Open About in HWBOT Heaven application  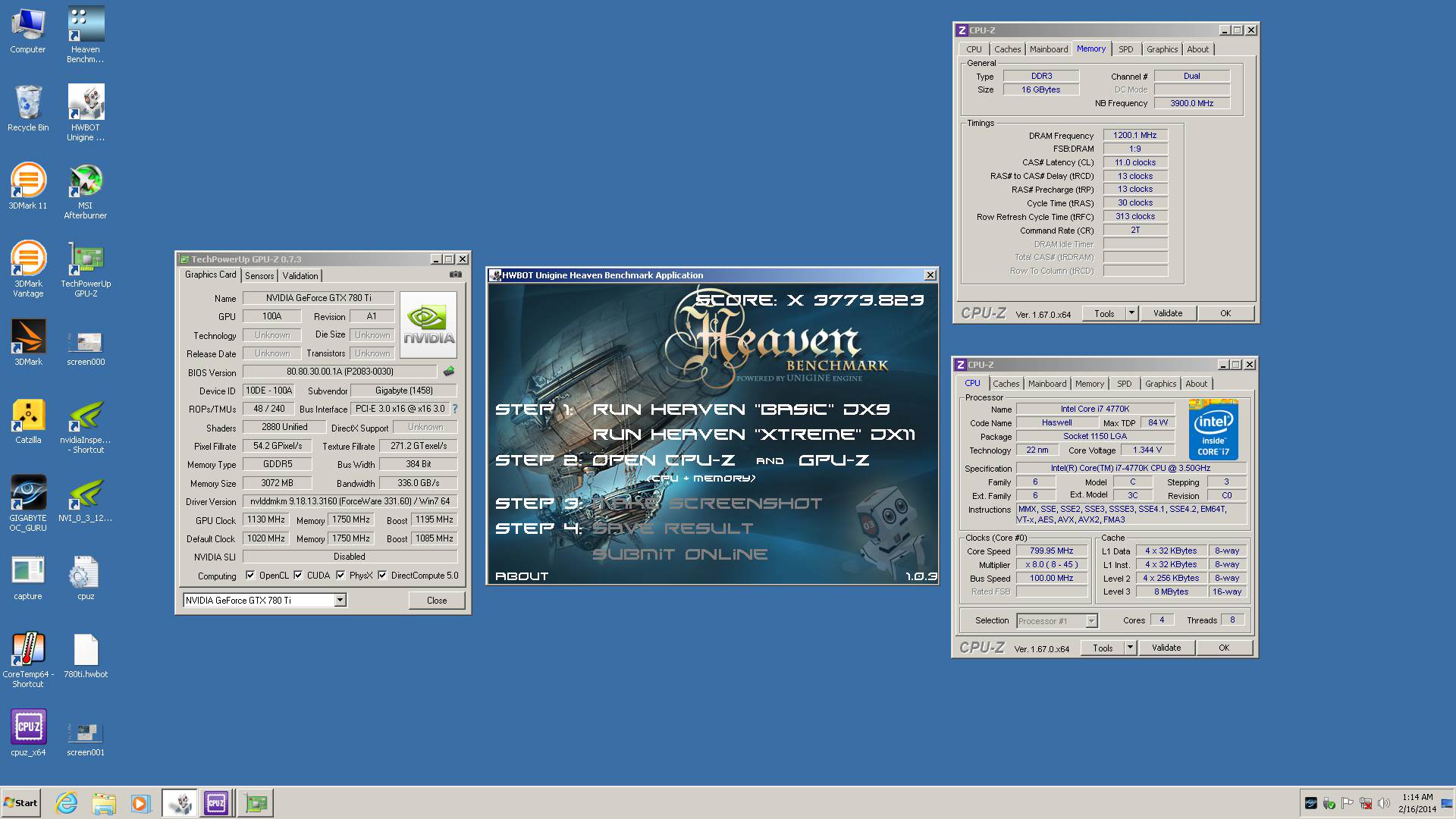point(522,576)
